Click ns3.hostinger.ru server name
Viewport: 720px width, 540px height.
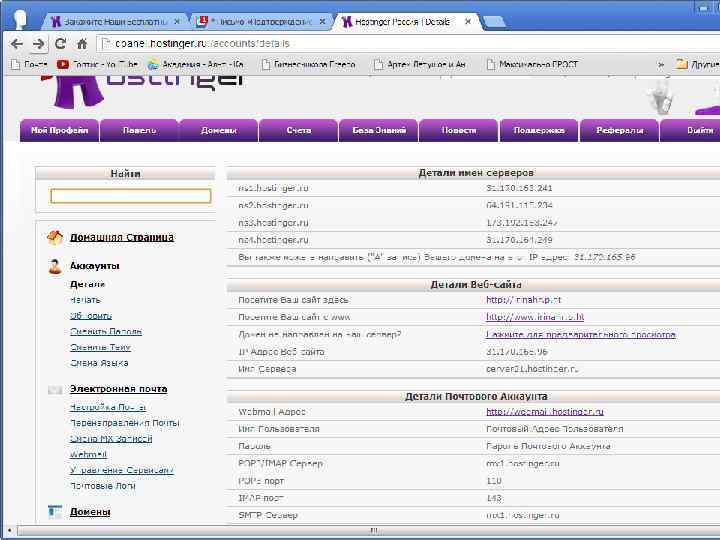pos(273,223)
